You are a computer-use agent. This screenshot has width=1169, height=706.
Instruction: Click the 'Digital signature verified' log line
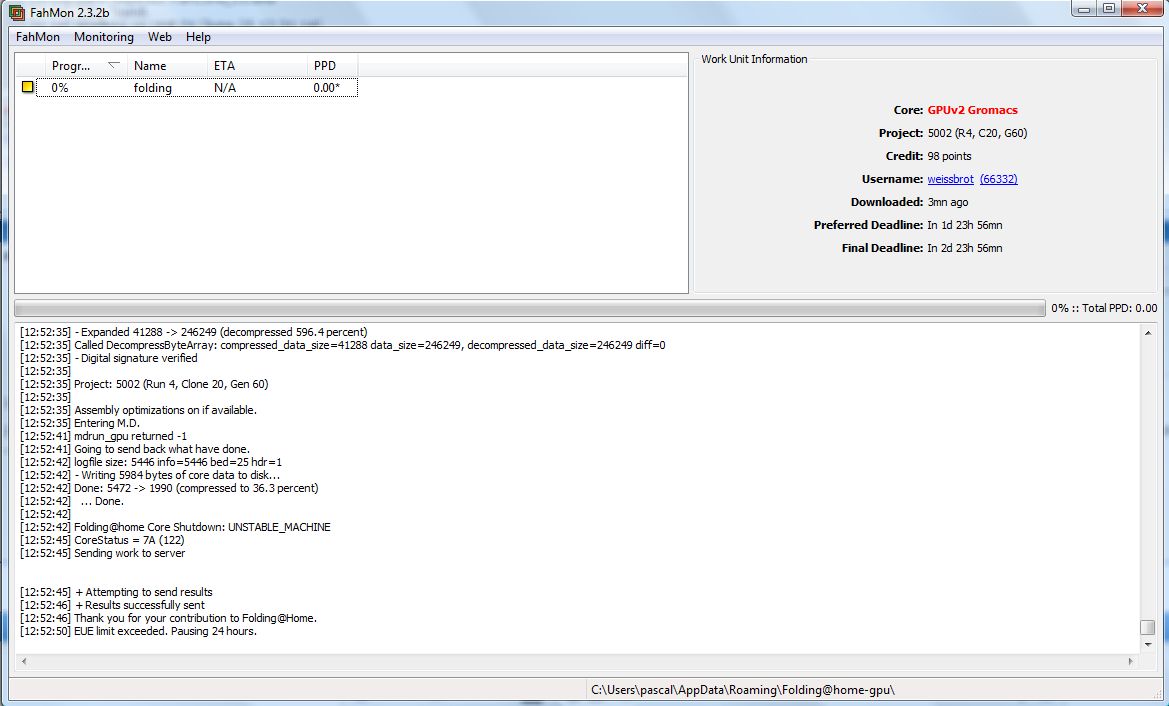click(x=109, y=358)
